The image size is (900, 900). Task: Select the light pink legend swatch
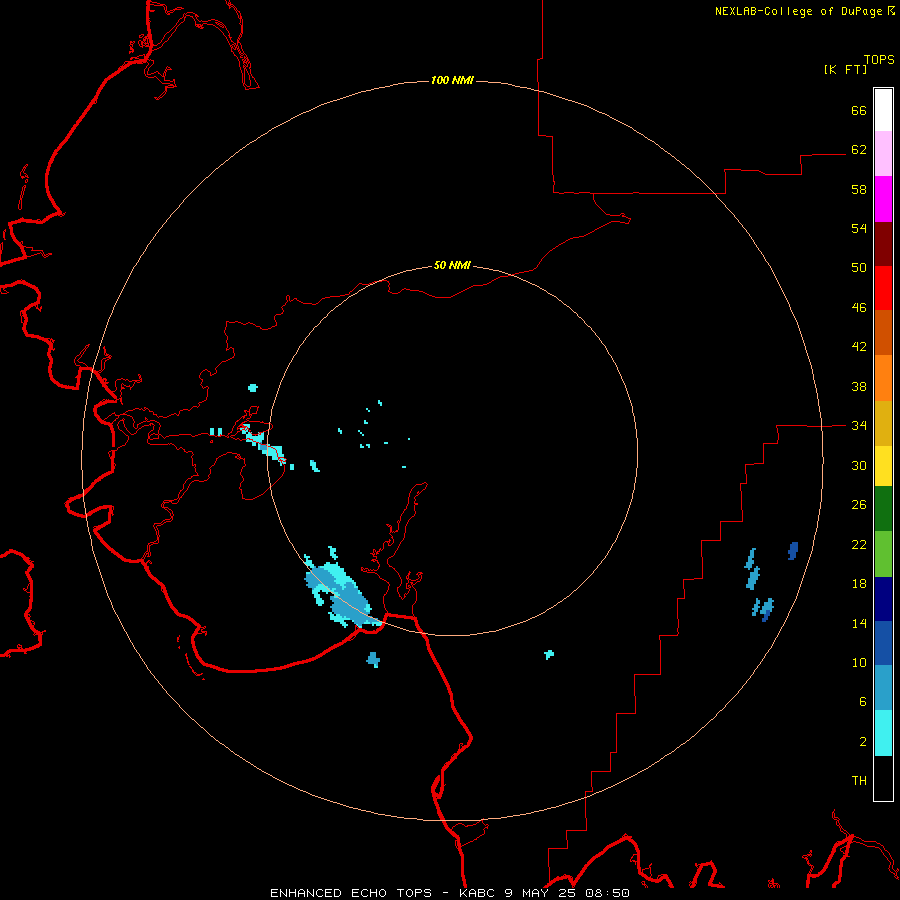(x=883, y=153)
